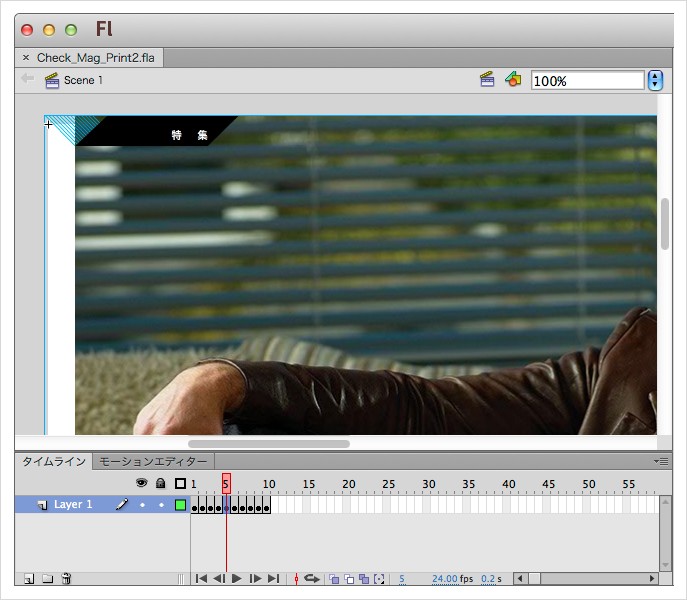Open the zoom level stepper dropdown
Image resolution: width=687 pixels, height=600 pixels.
tap(655, 81)
